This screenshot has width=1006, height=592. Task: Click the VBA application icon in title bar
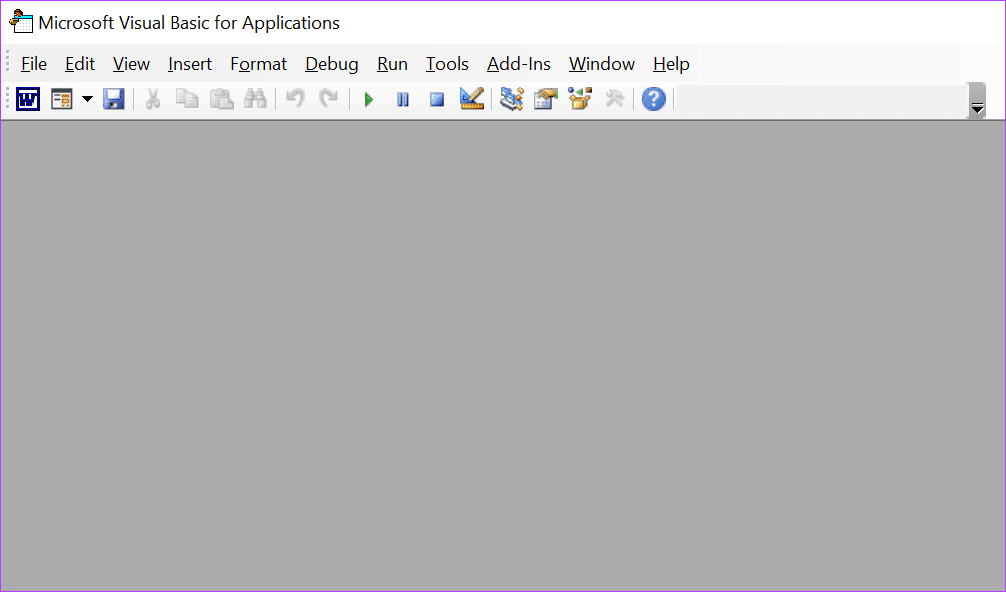tap(21, 22)
